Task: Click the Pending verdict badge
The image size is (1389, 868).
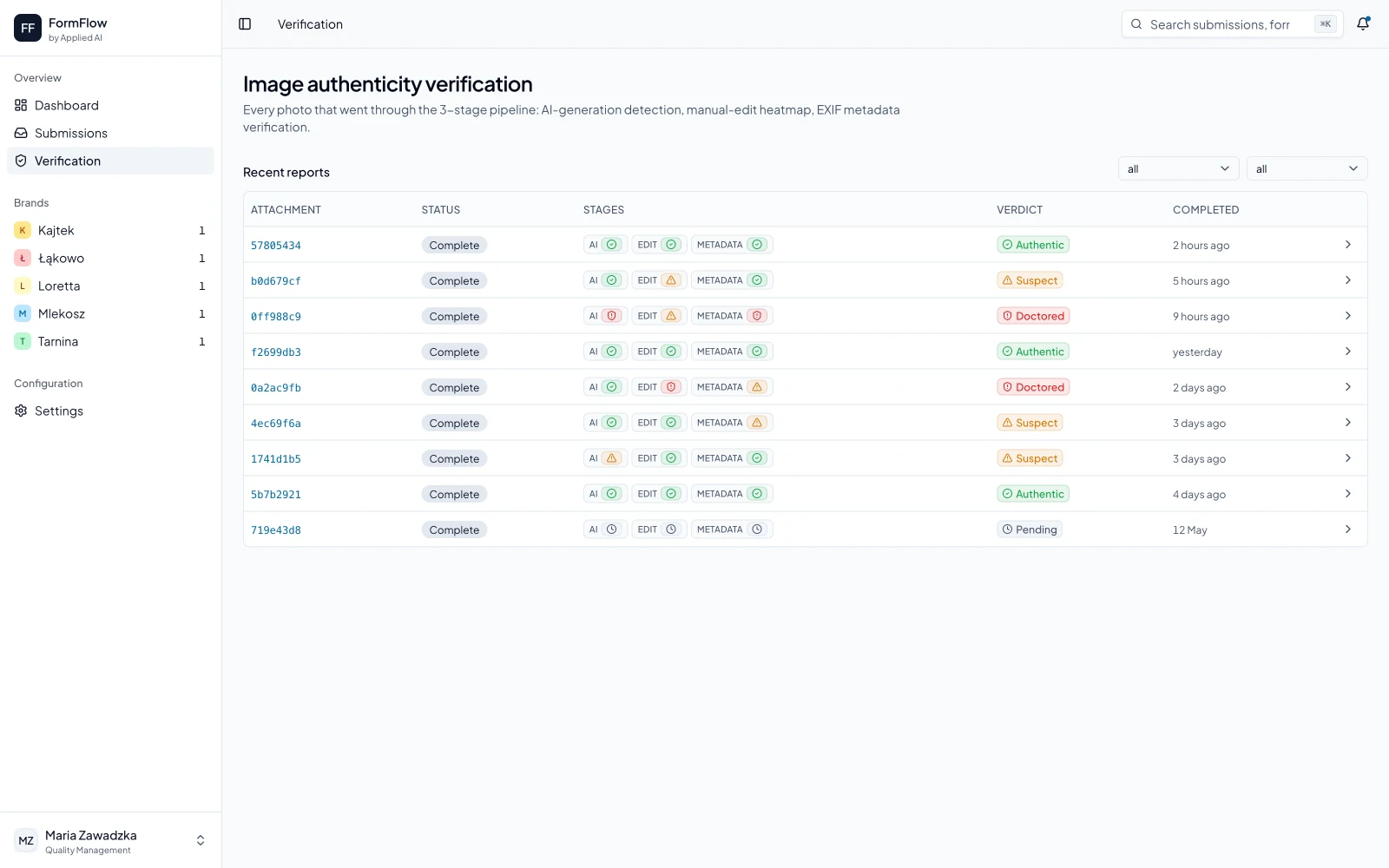Action: [x=1030, y=529]
